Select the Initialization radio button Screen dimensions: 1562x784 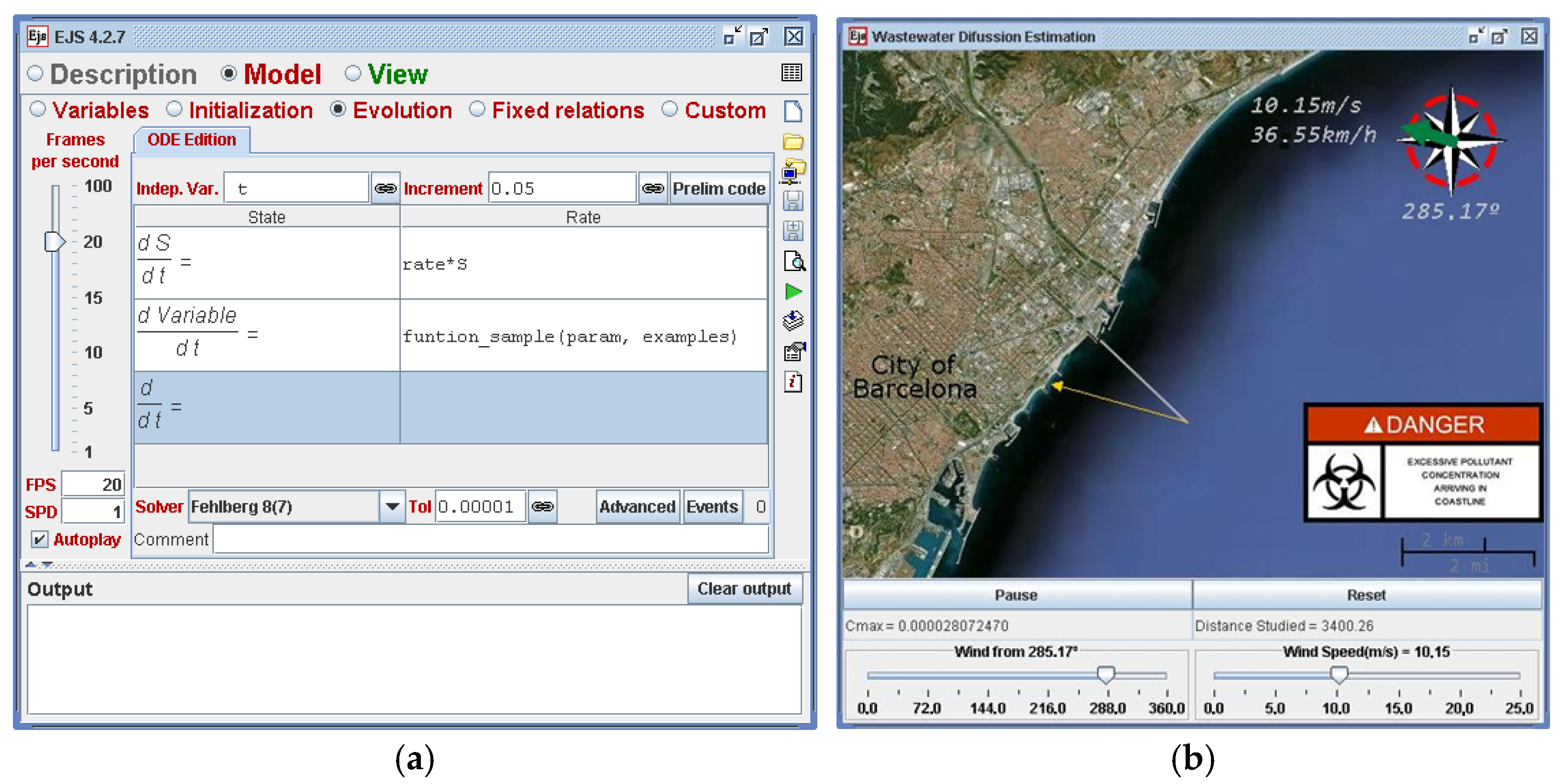point(175,109)
